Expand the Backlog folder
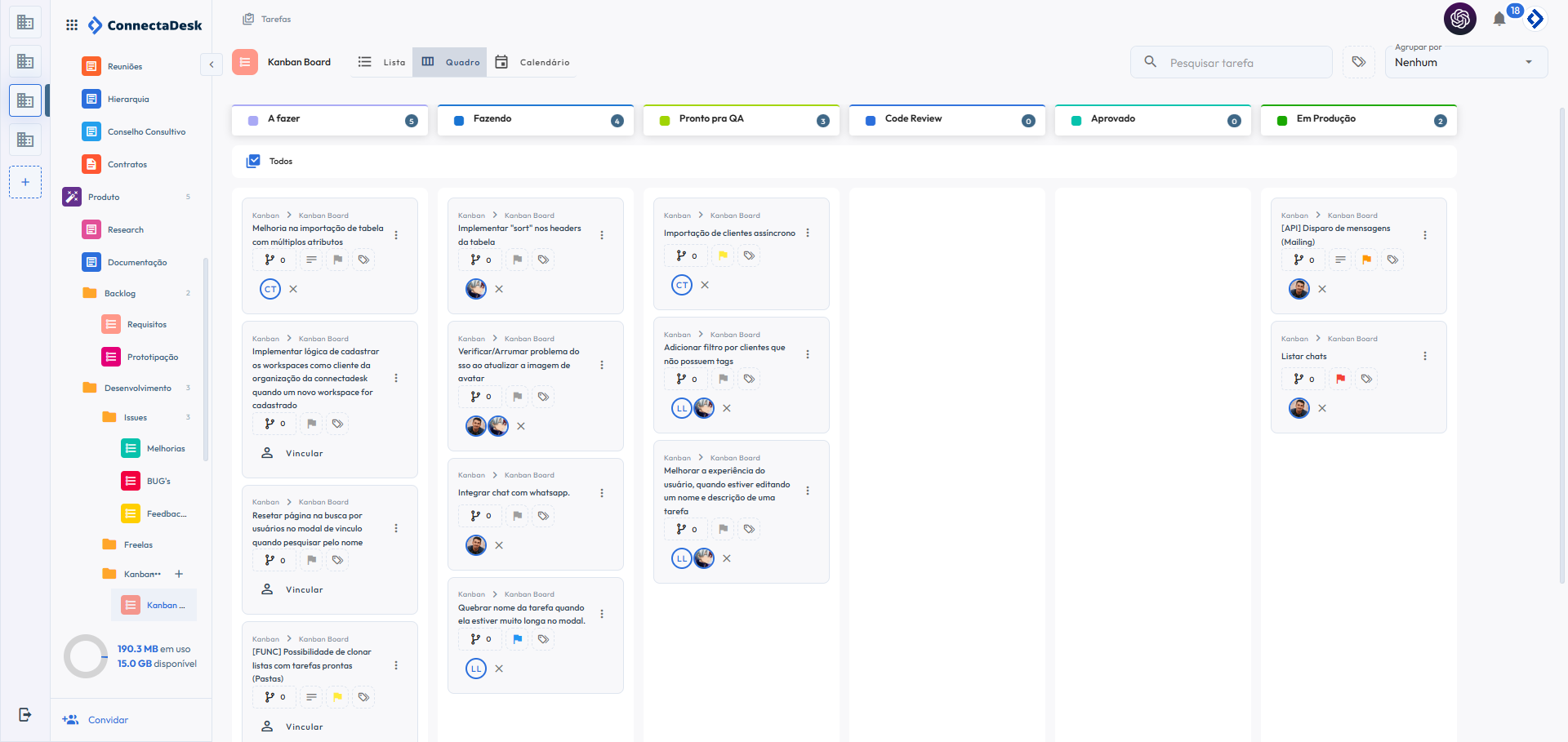Image resolution: width=1568 pixels, height=742 pixels. 120,293
